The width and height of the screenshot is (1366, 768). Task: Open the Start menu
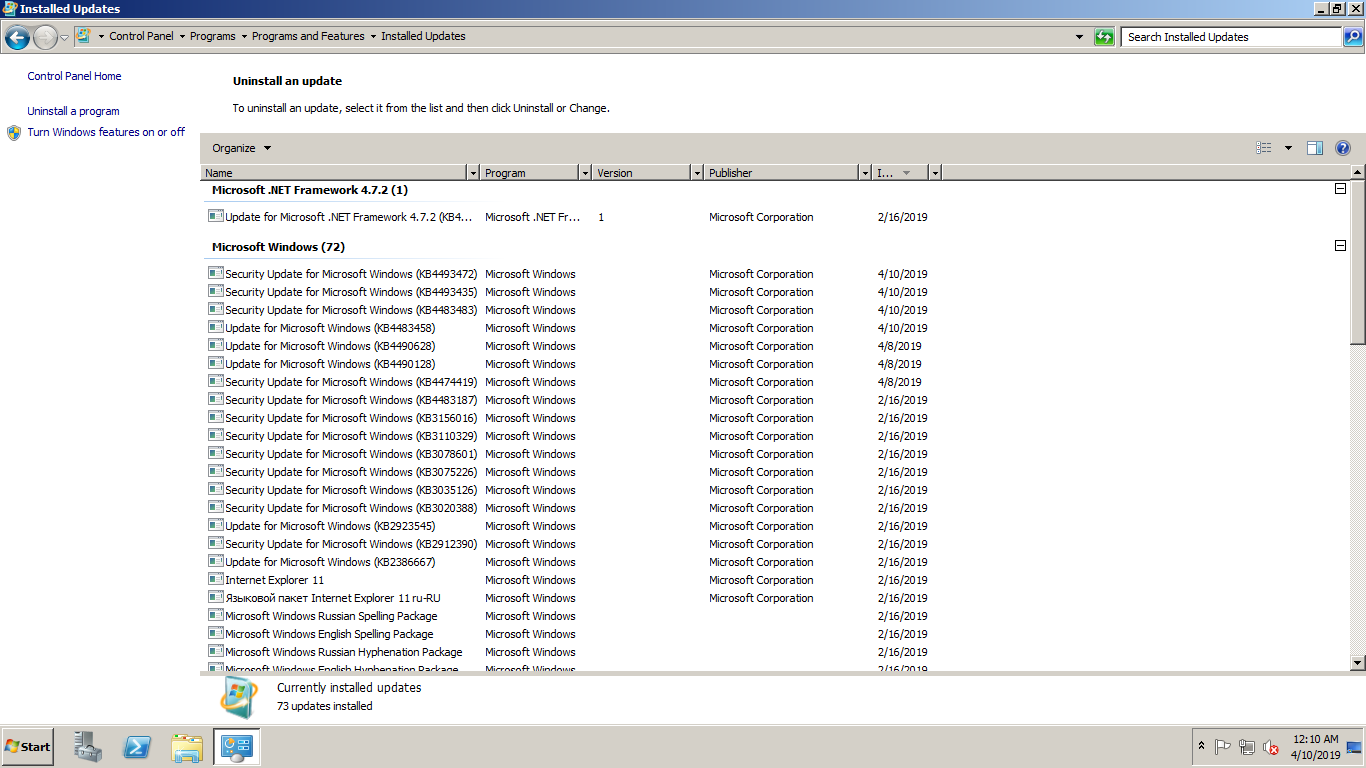(28, 746)
